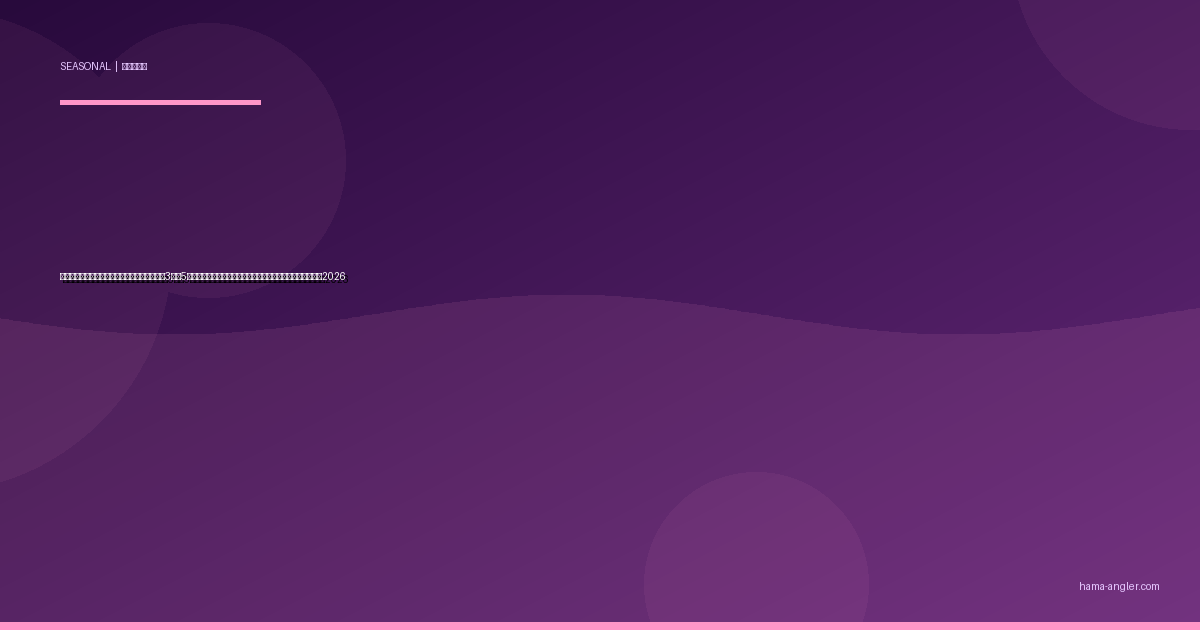The width and height of the screenshot is (1200, 630).
Task: Click the start of the subtitle text line
Action: coord(63,277)
